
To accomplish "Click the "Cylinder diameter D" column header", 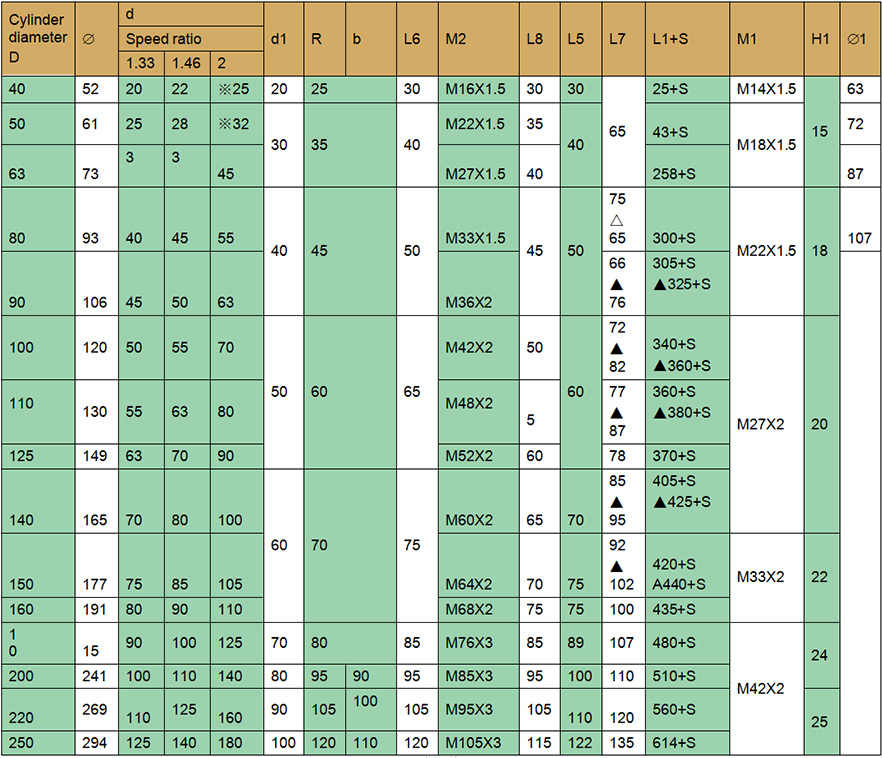I will (38, 39).
